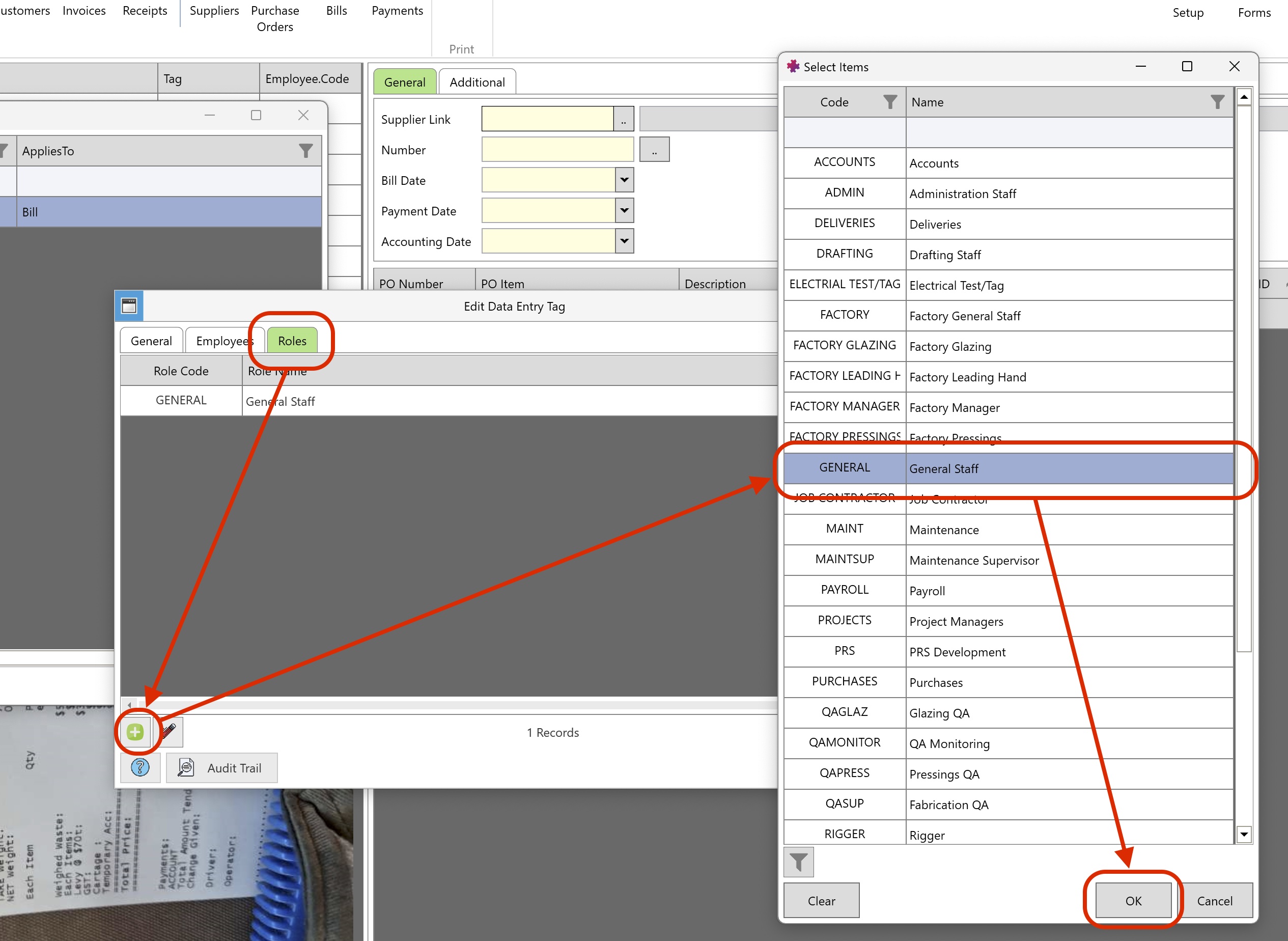Click the Number input field

pyautogui.click(x=557, y=149)
